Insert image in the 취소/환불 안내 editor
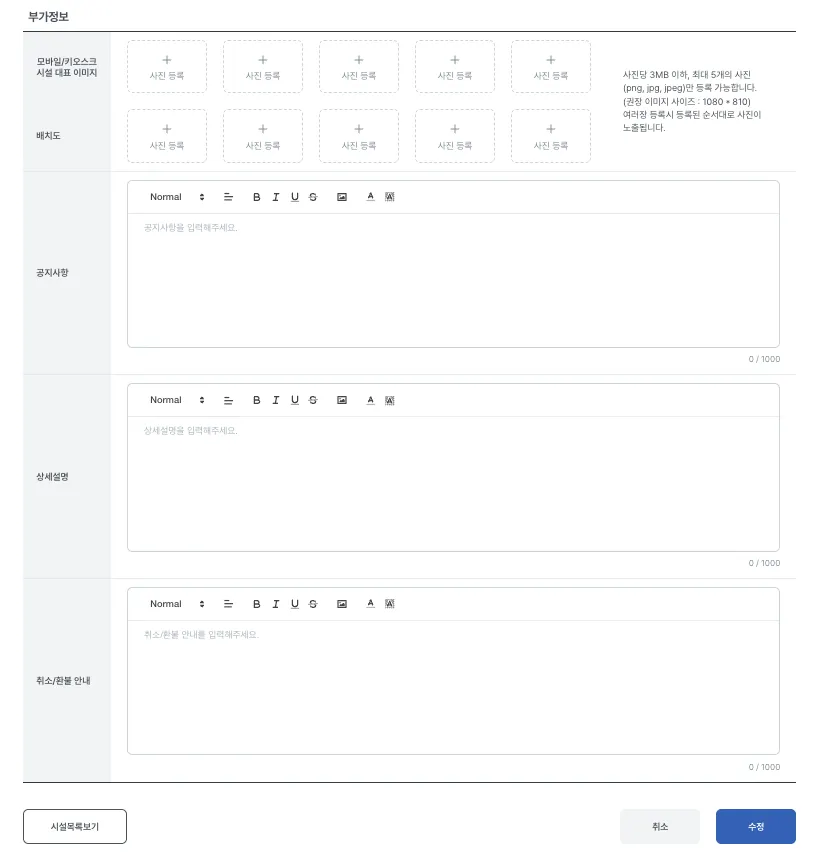 pos(342,604)
